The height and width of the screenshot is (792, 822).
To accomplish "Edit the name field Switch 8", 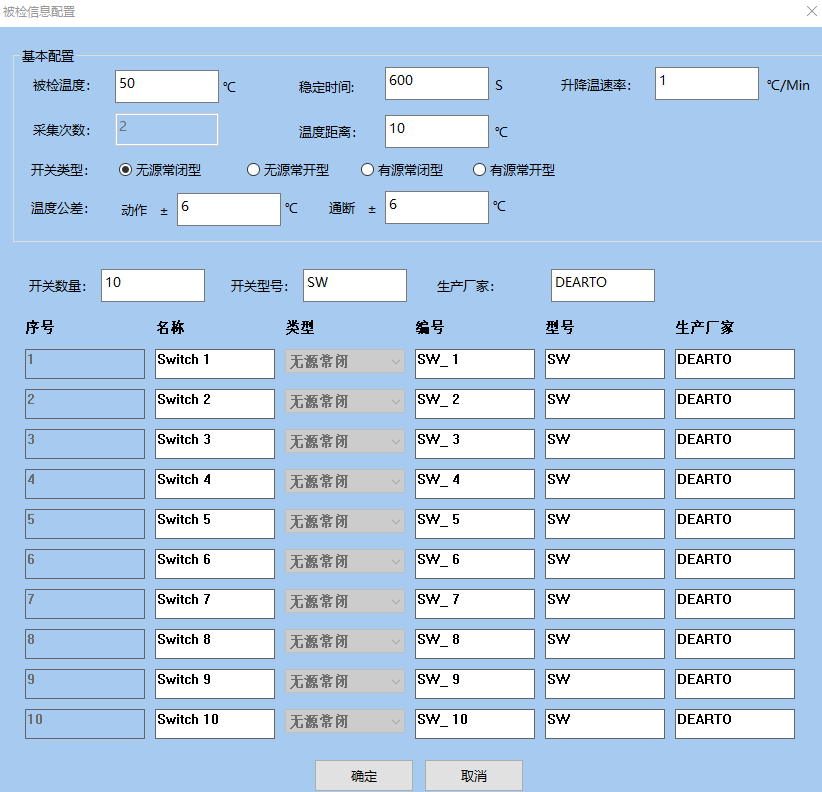I will [x=215, y=644].
